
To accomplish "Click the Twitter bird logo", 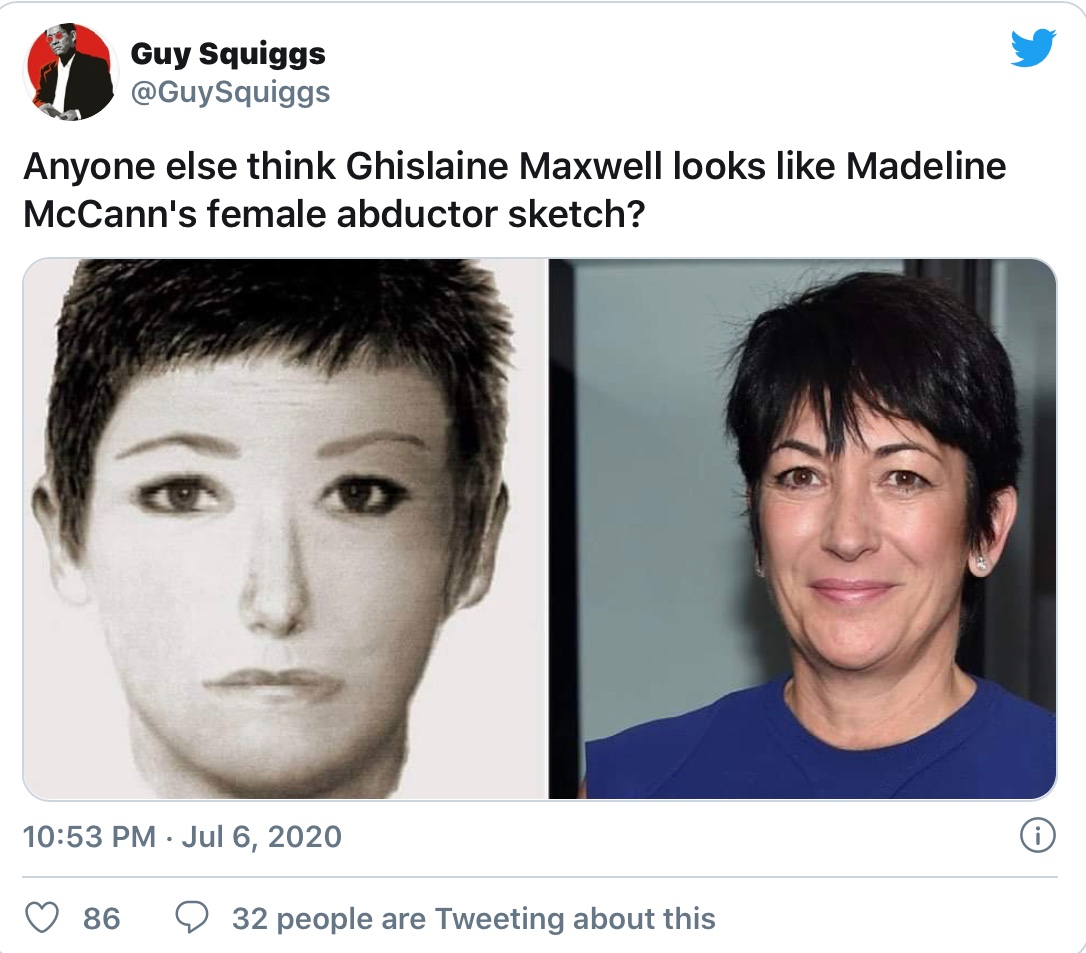I will pos(1032,47).
